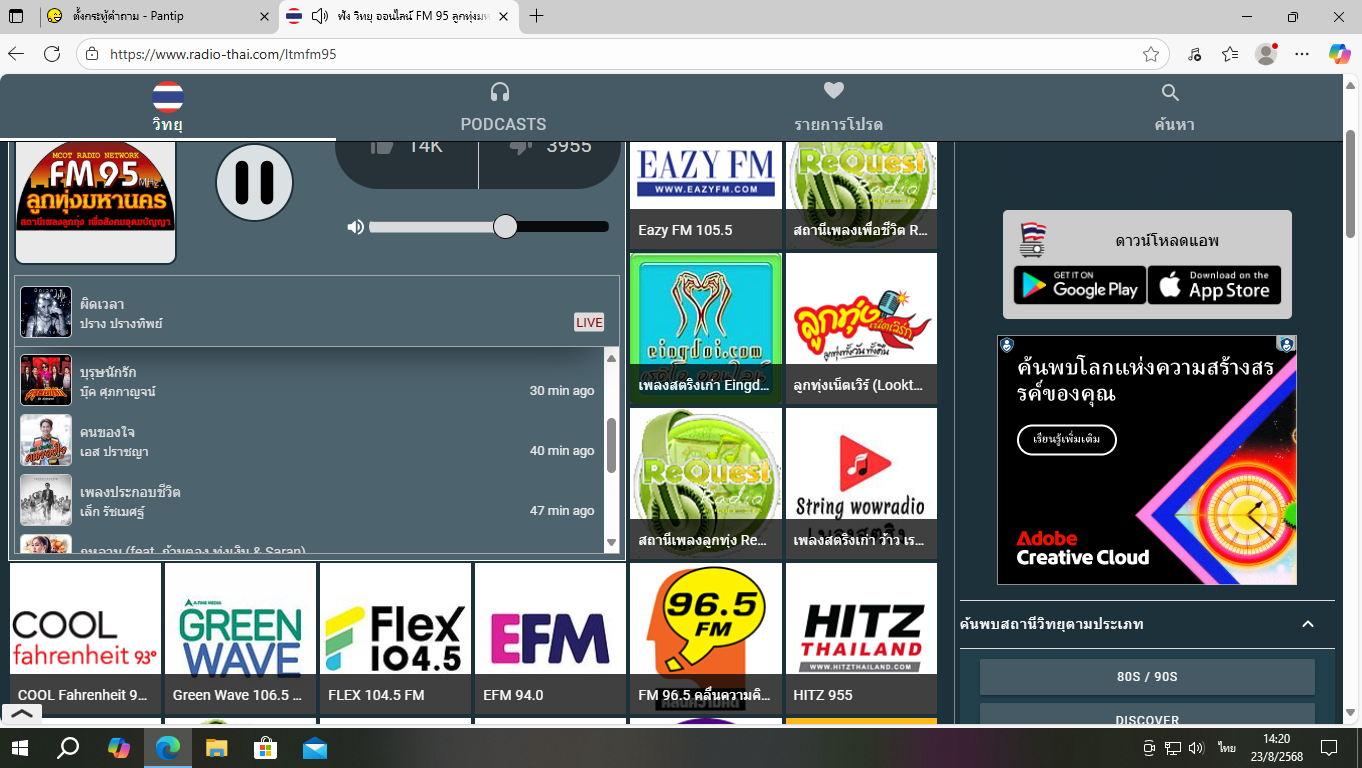
Task: Click the headphones podcasts icon
Action: pyautogui.click(x=500, y=92)
